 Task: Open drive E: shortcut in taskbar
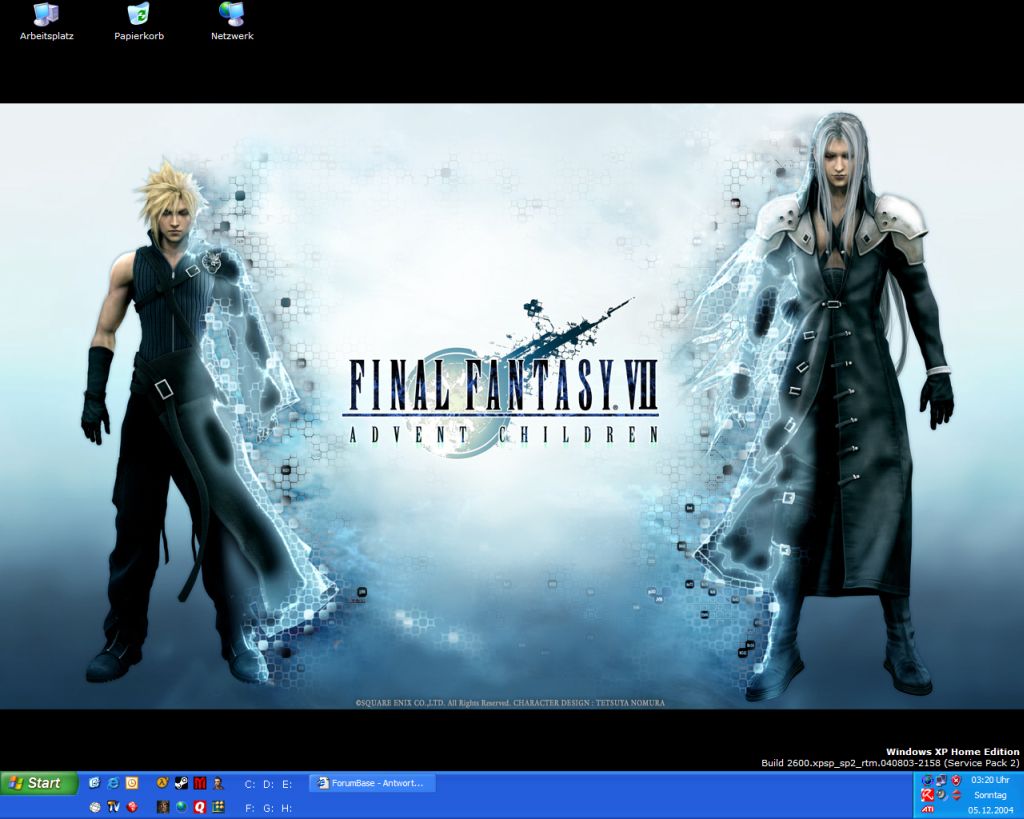[x=287, y=784]
